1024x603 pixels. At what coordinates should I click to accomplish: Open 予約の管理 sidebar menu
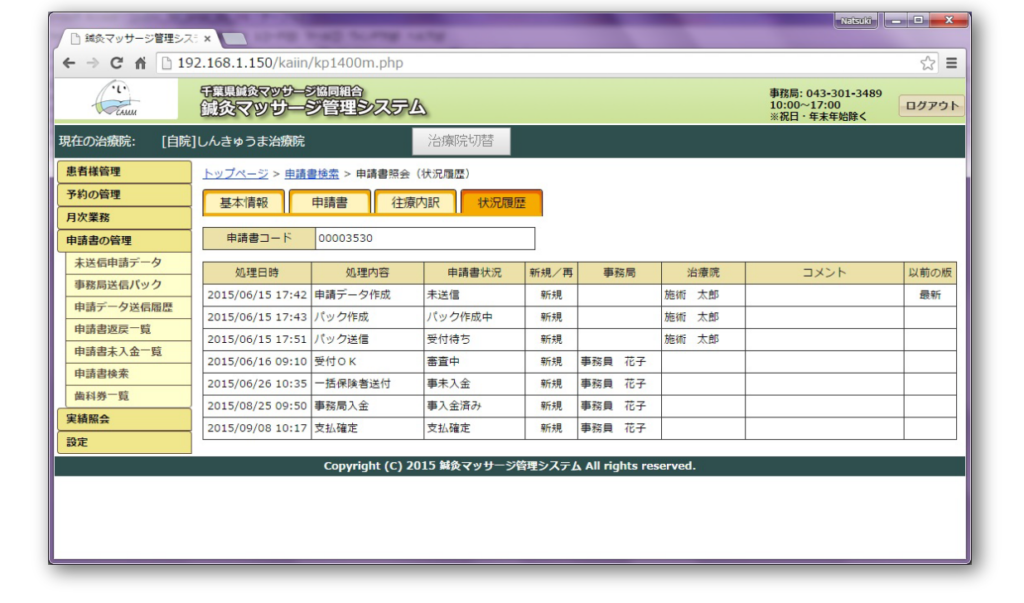pyautogui.click(x=124, y=195)
